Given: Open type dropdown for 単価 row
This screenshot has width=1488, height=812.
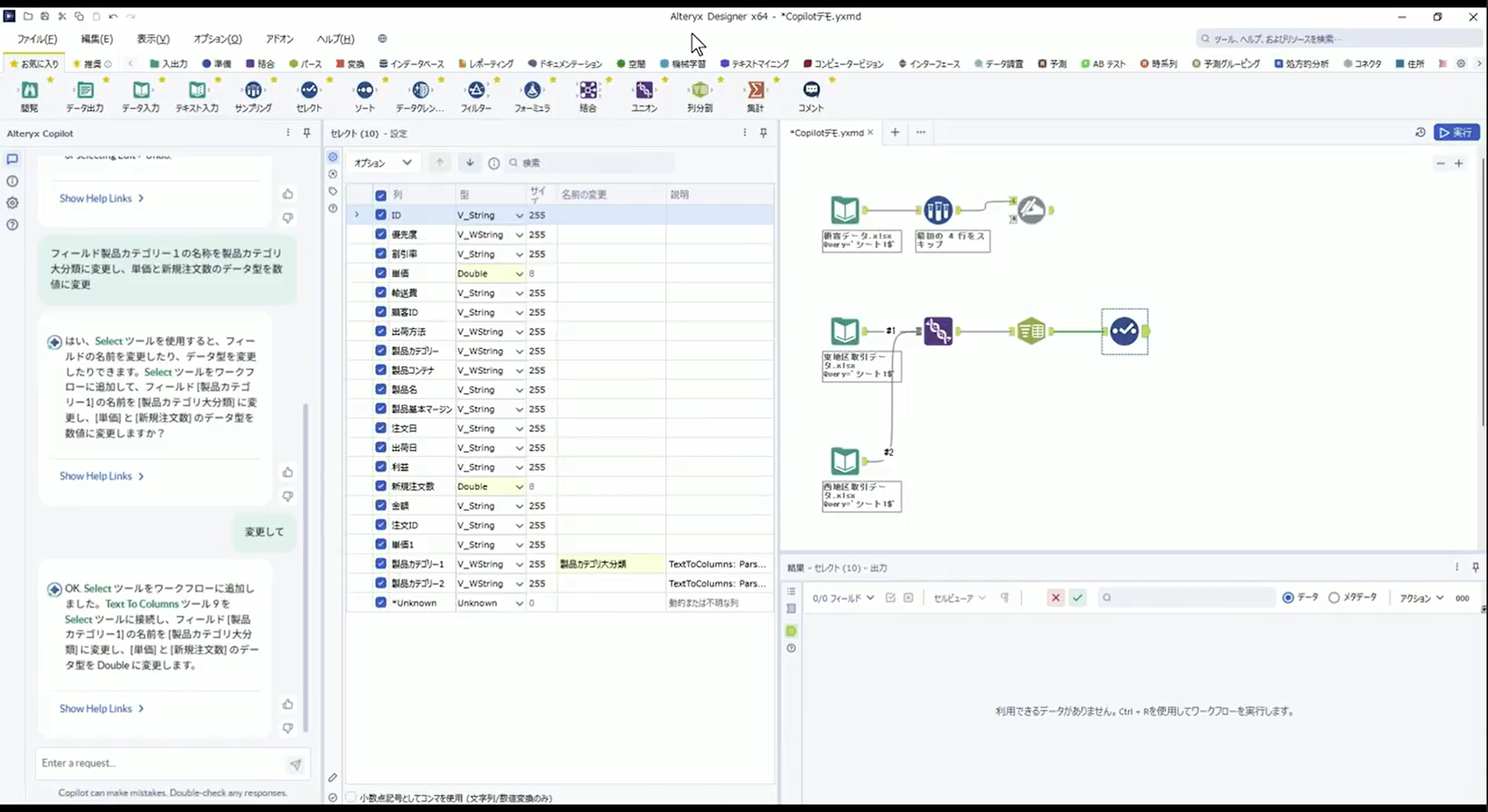Looking at the screenshot, I should click(x=519, y=274).
